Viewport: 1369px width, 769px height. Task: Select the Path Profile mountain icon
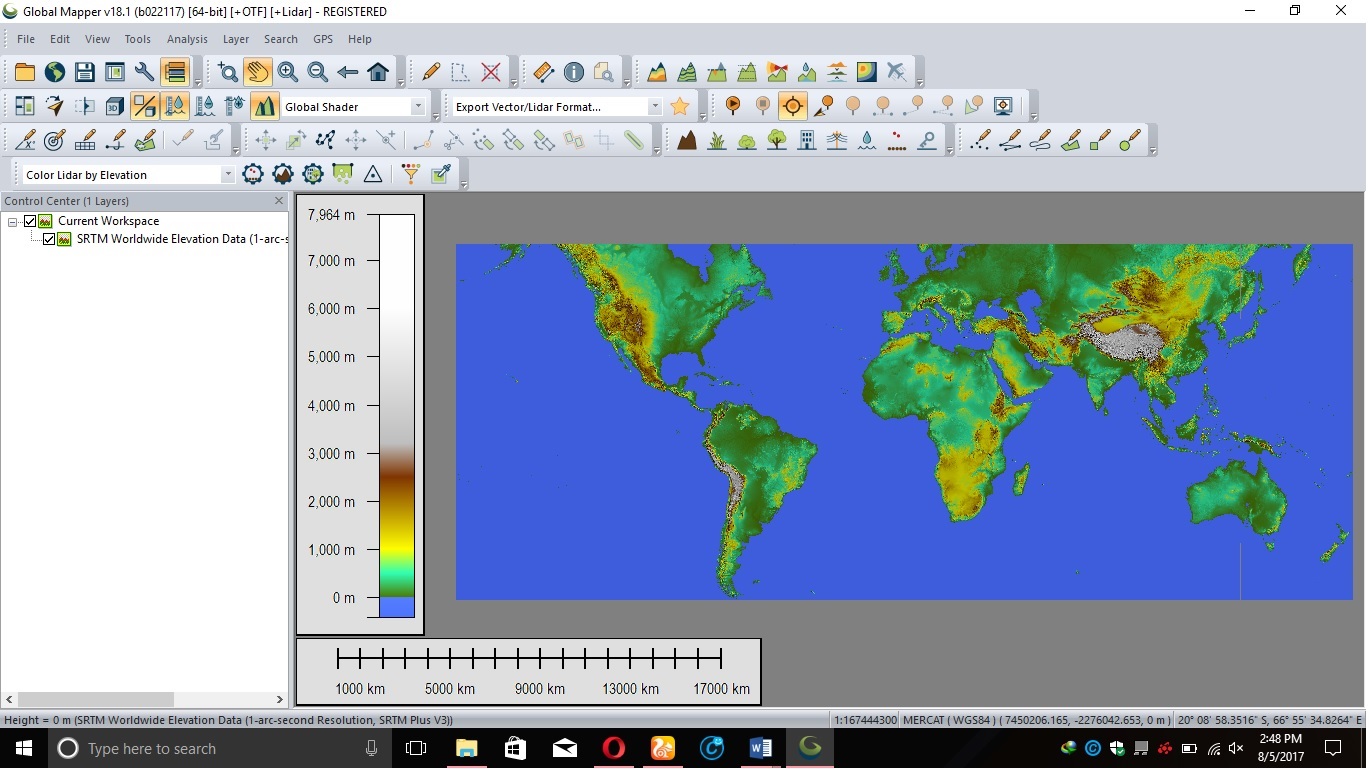point(655,72)
